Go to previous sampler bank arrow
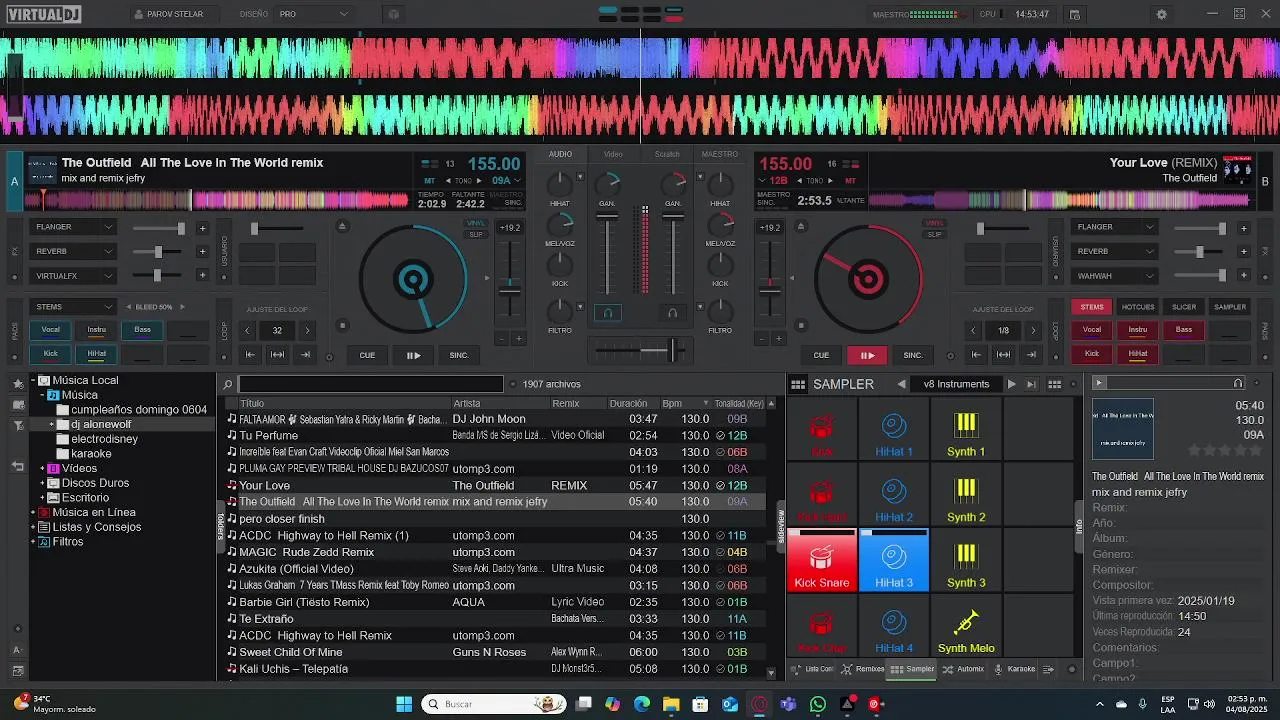 click(x=901, y=384)
